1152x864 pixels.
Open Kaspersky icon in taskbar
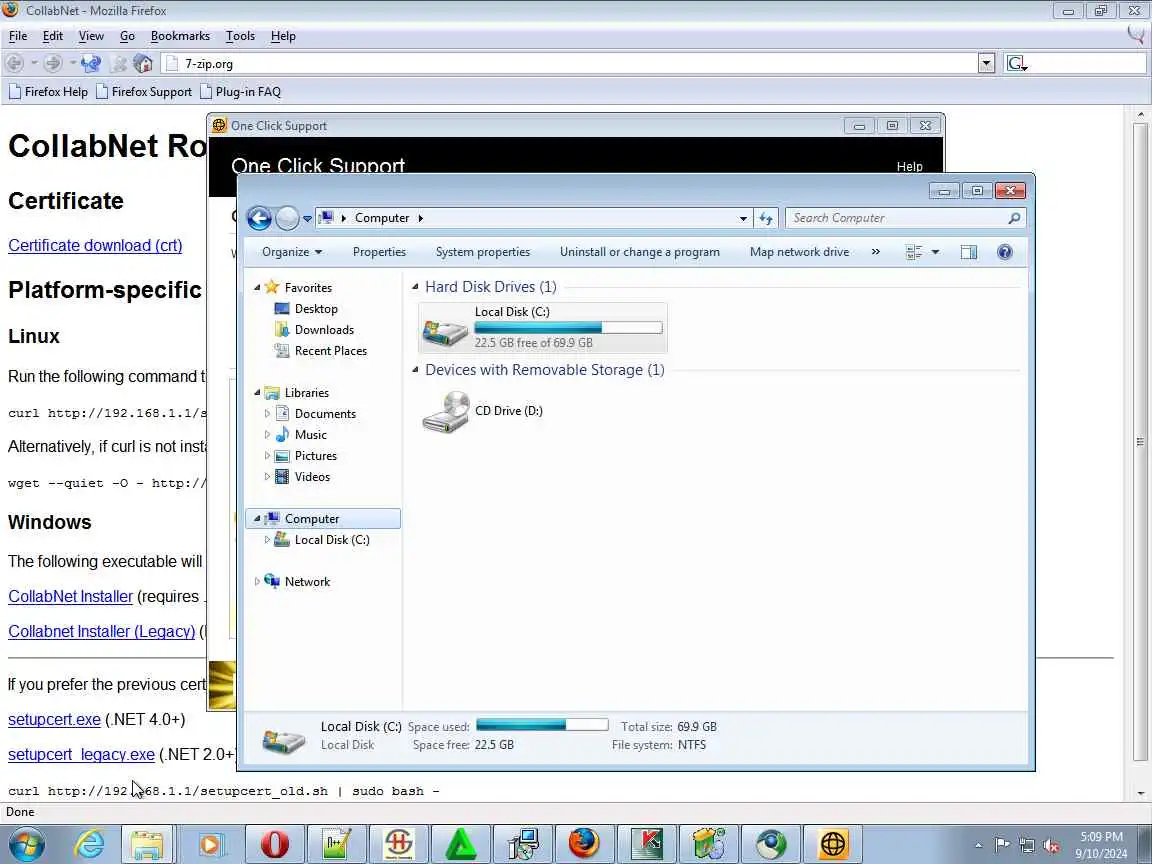(647, 844)
